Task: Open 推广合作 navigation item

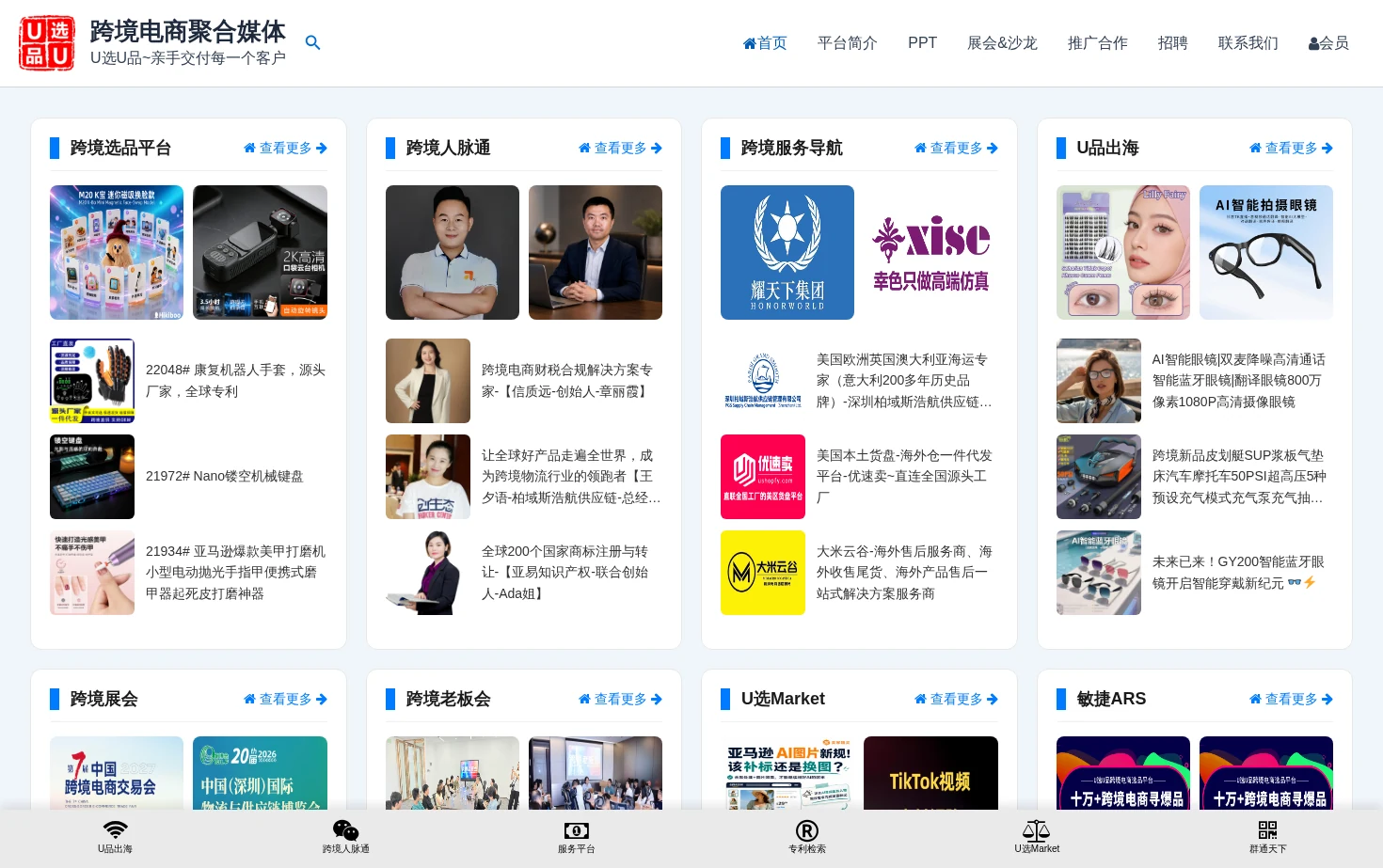Action: pos(1098,43)
